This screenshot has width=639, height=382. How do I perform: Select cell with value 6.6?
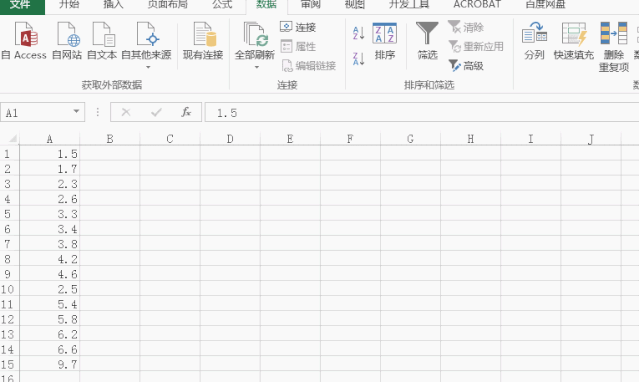click(x=49, y=349)
